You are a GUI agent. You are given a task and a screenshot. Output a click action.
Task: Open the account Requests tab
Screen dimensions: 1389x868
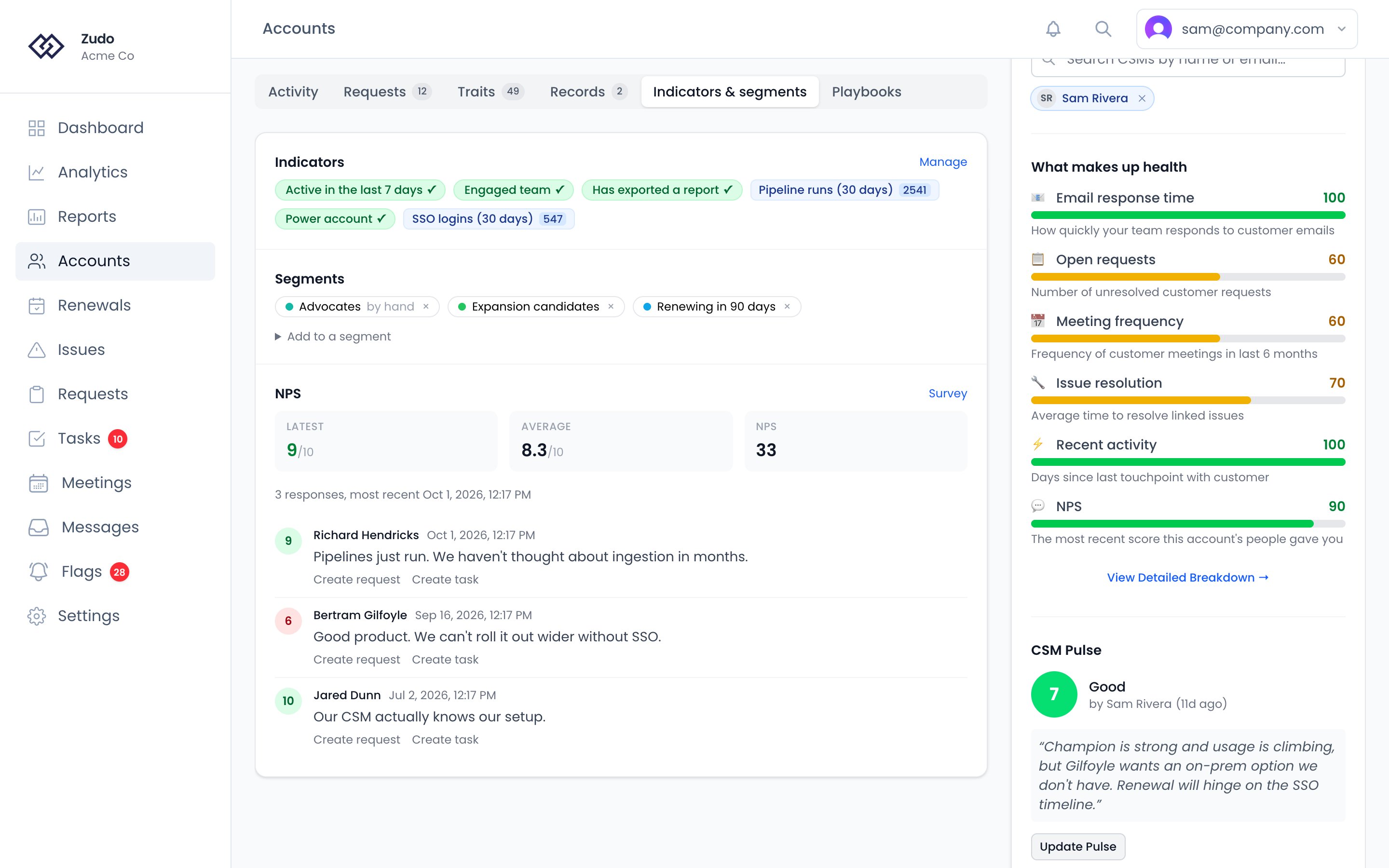click(x=387, y=92)
